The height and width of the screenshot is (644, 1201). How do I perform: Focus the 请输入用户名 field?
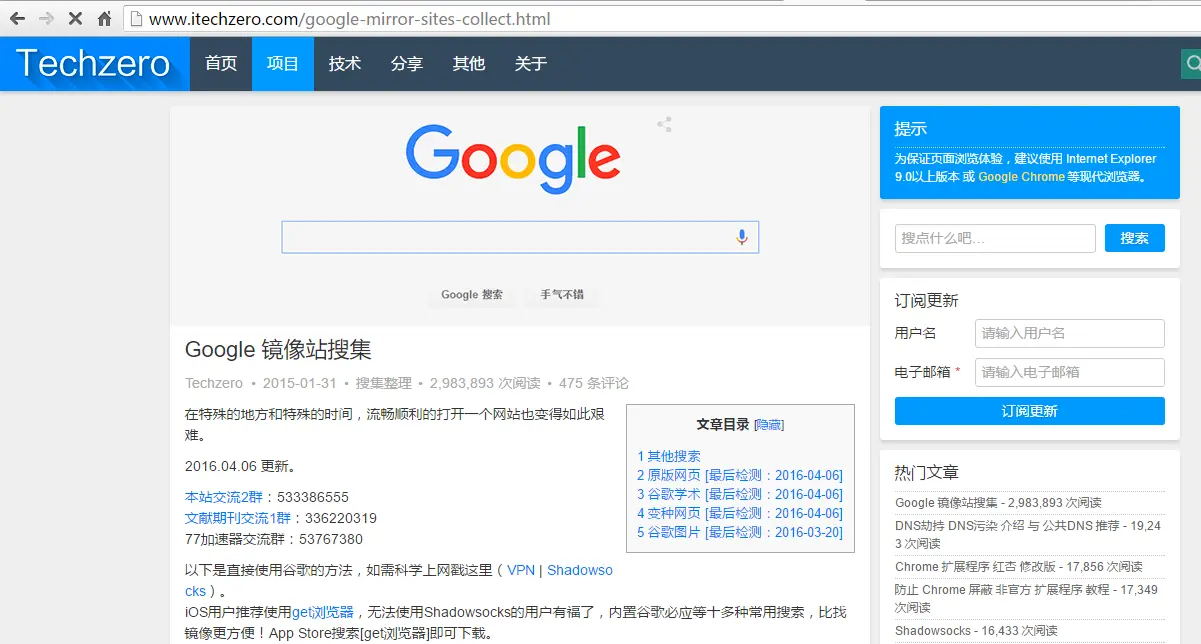1070,333
